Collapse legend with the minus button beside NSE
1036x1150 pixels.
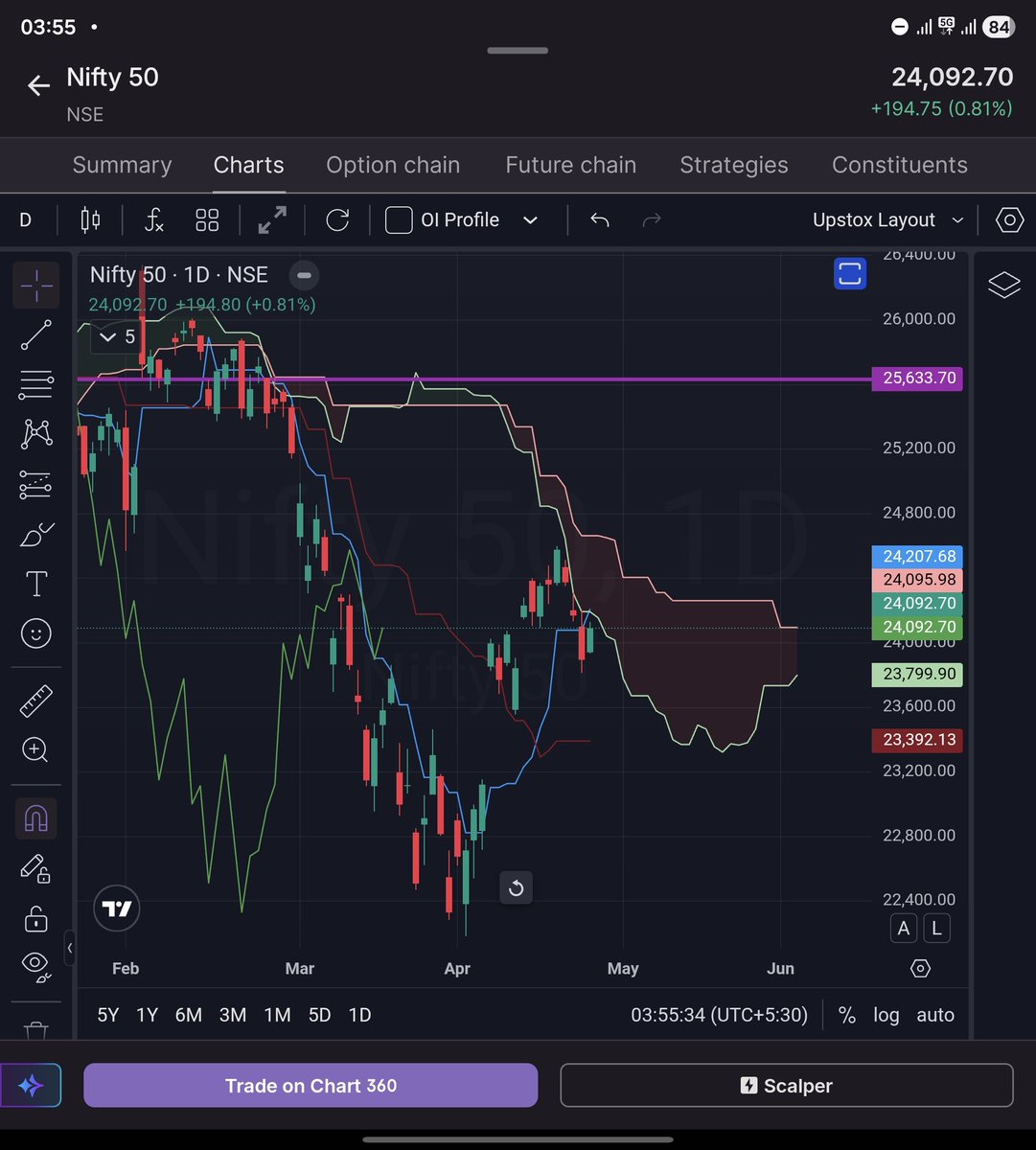point(304,275)
